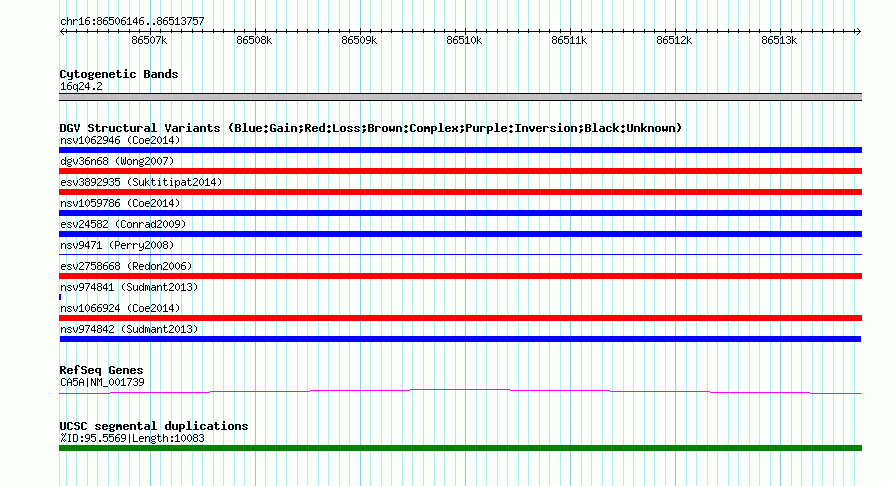
Task: Select the esv24582 (Conrad2009) gain bar
Action: click(x=460, y=234)
